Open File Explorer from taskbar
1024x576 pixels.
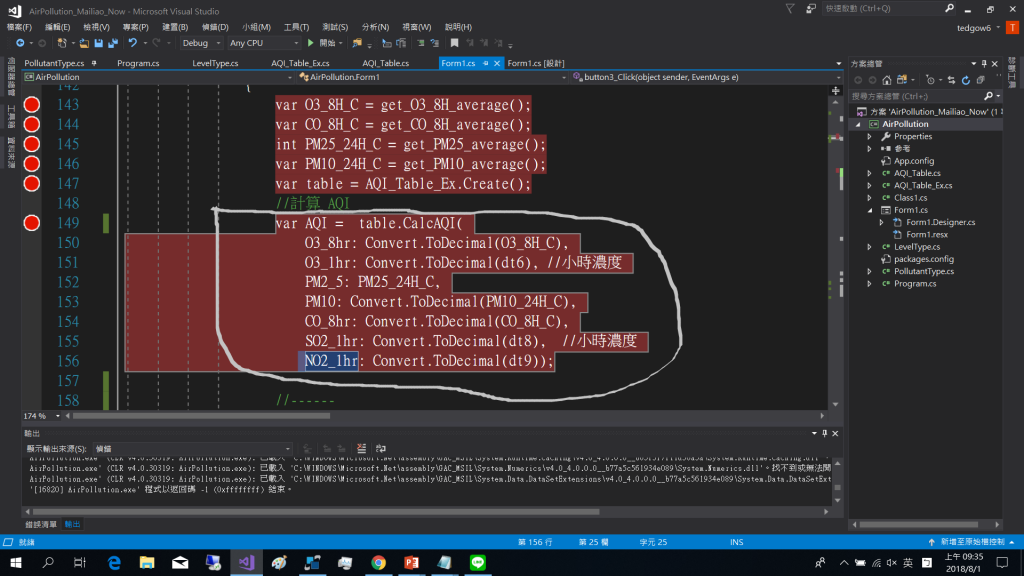click(x=147, y=562)
